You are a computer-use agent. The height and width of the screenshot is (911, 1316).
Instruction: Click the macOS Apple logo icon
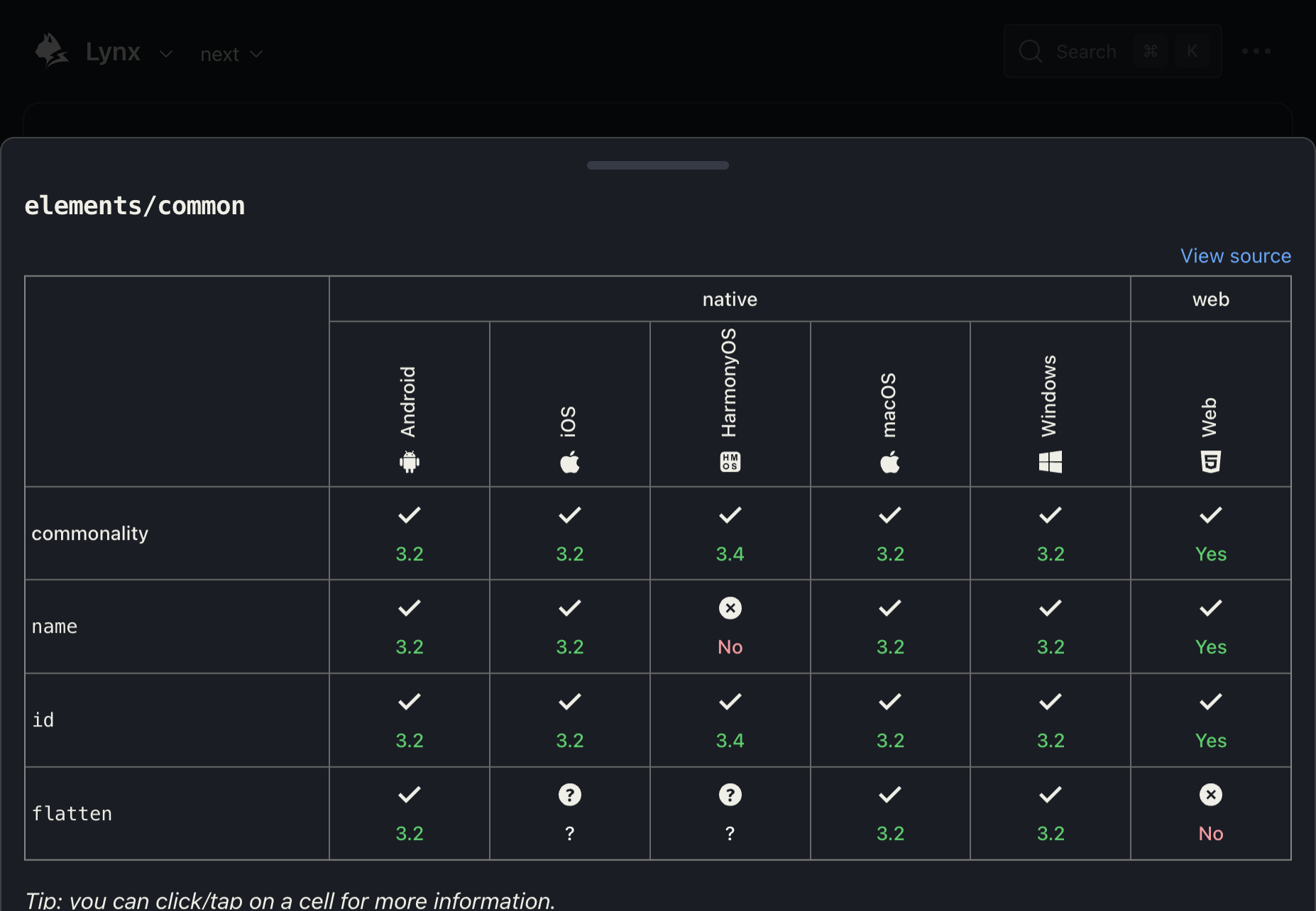tap(890, 462)
